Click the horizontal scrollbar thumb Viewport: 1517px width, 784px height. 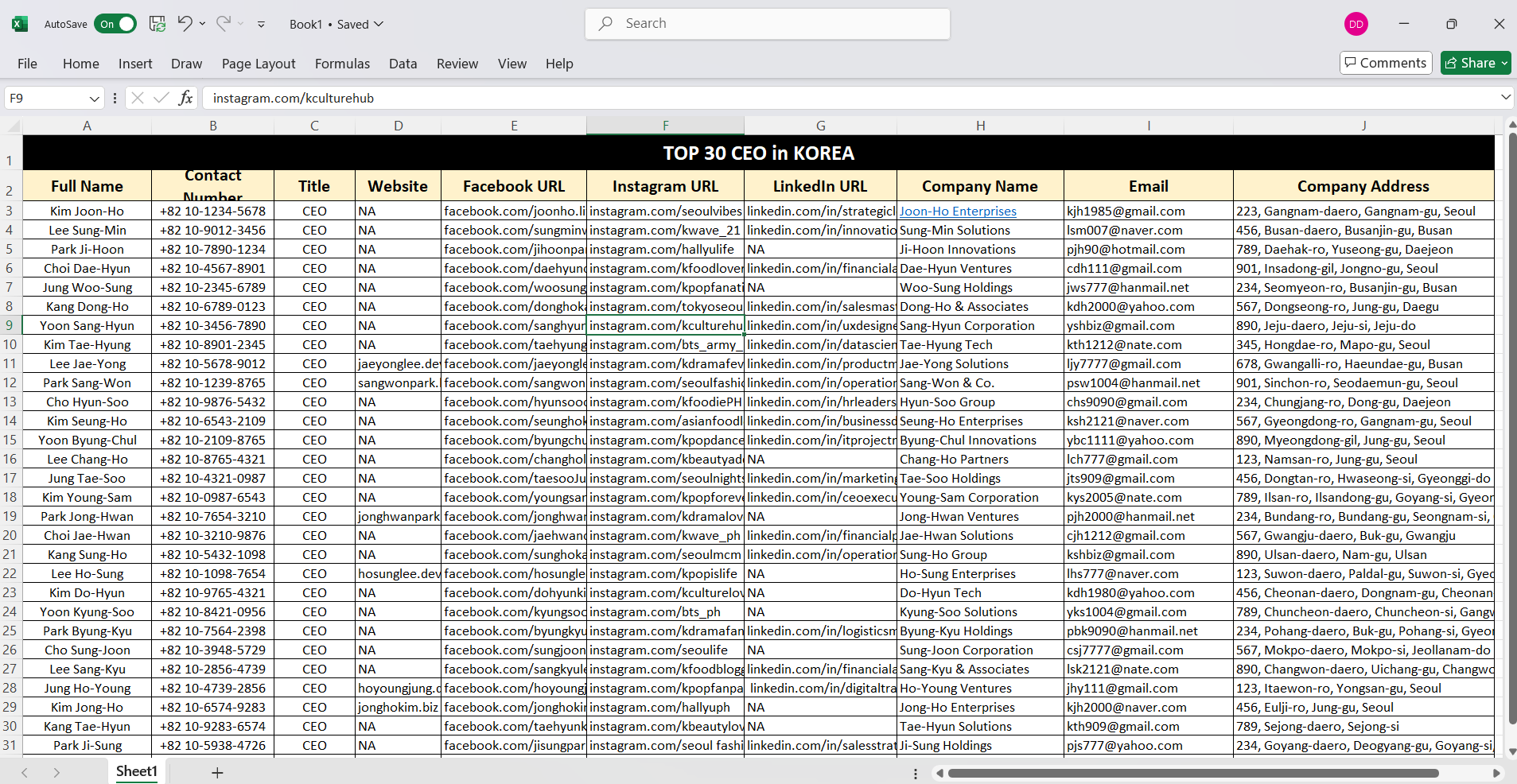tap(1193, 773)
